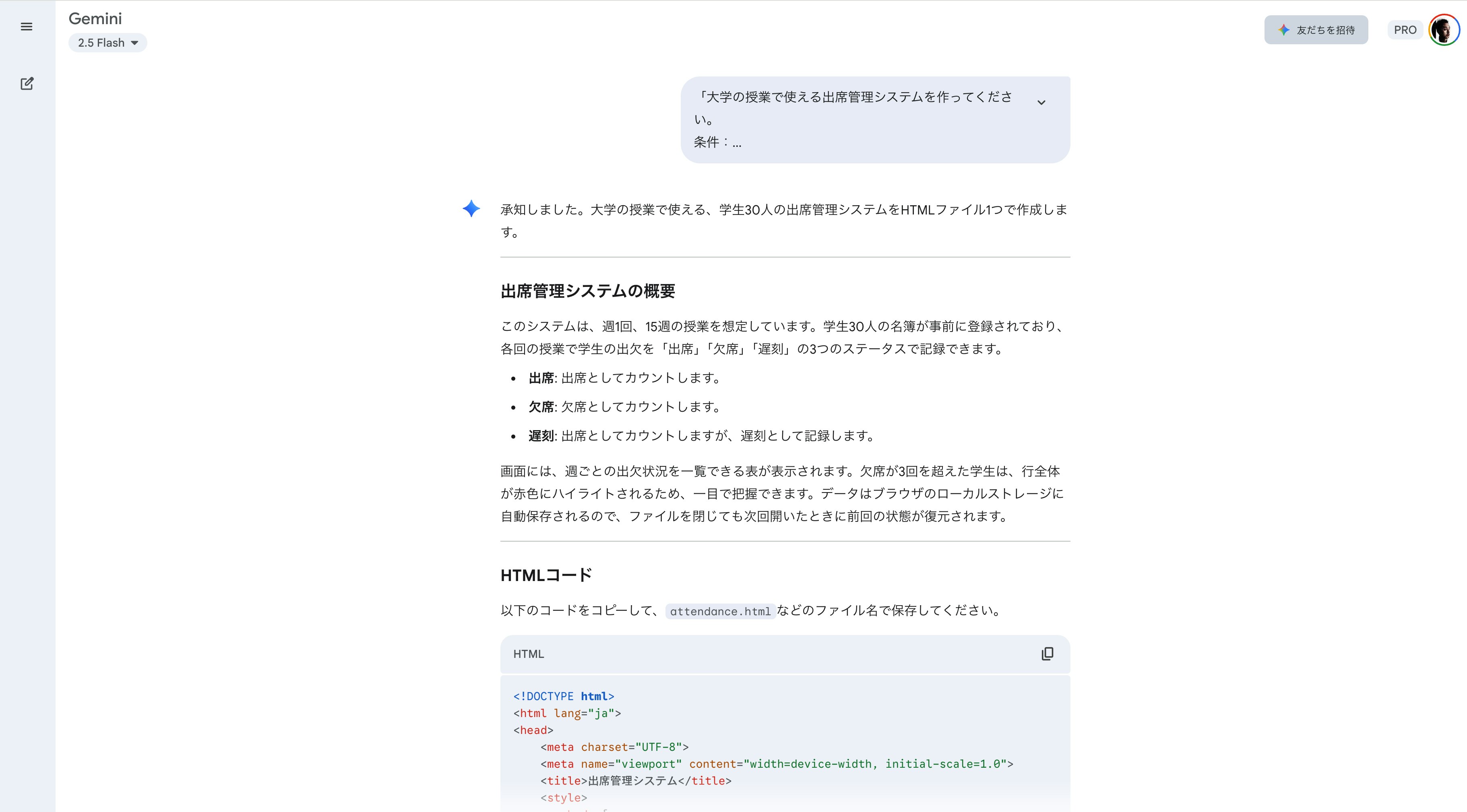
Task: Click the Gemini title to go home
Action: pos(95,18)
